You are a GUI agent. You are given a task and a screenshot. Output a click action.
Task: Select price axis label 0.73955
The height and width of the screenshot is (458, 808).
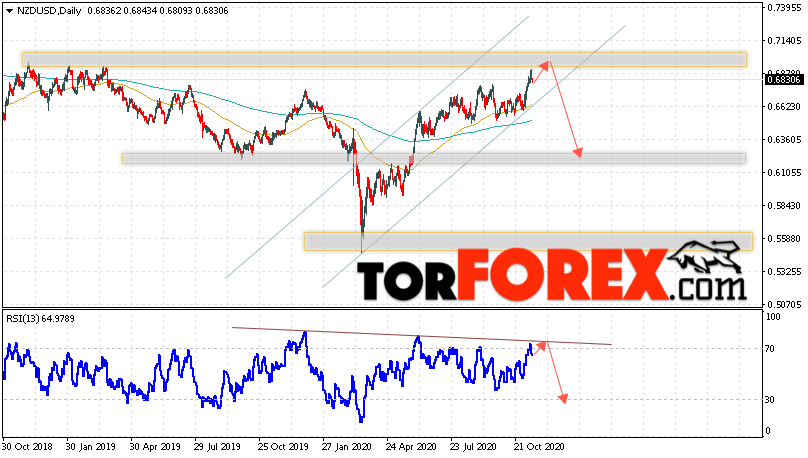point(784,8)
